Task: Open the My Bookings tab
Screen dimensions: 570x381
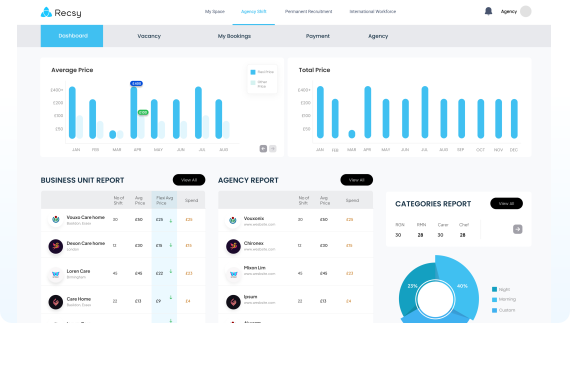Action: click(234, 36)
